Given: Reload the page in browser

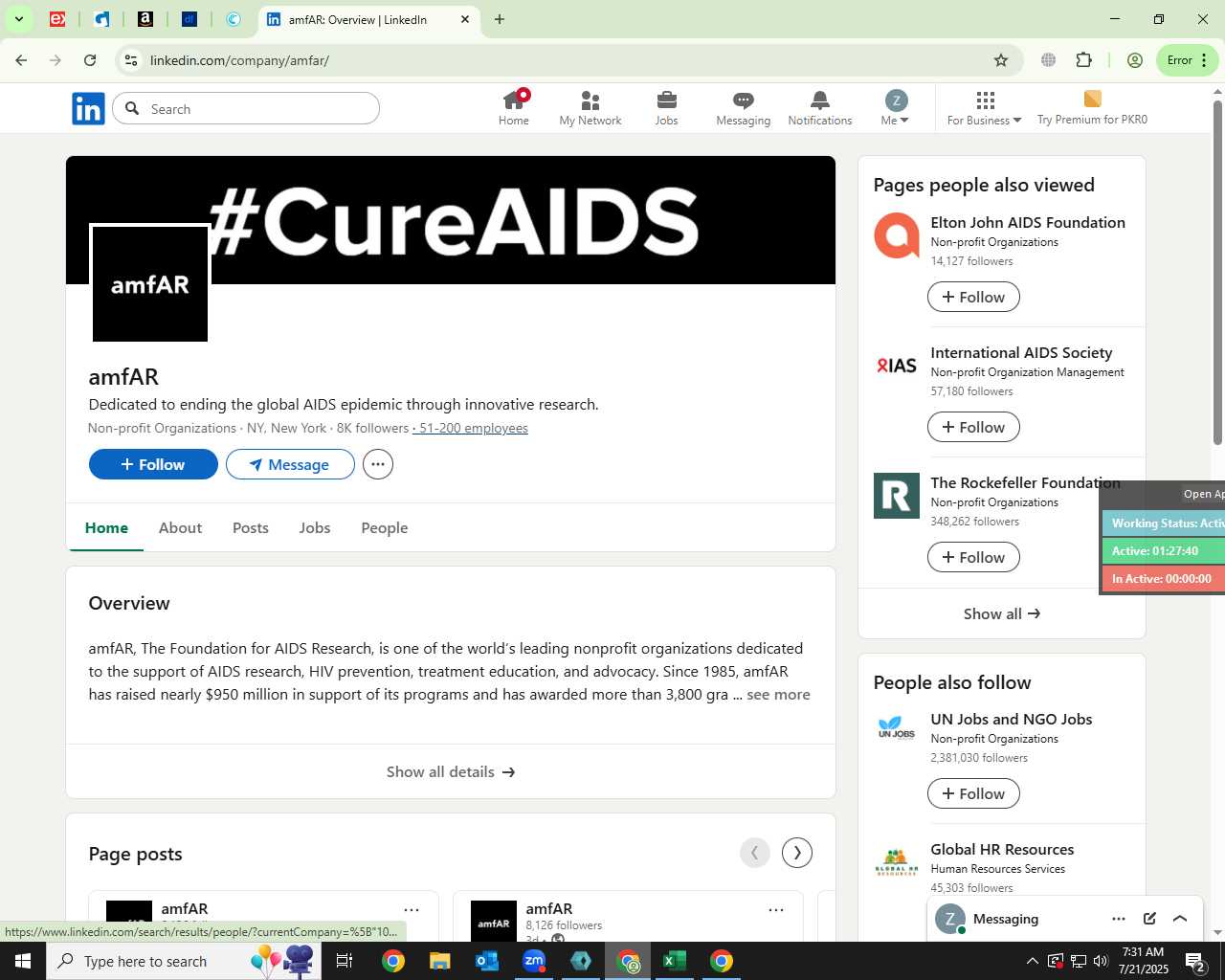Looking at the screenshot, I should click(x=90, y=60).
